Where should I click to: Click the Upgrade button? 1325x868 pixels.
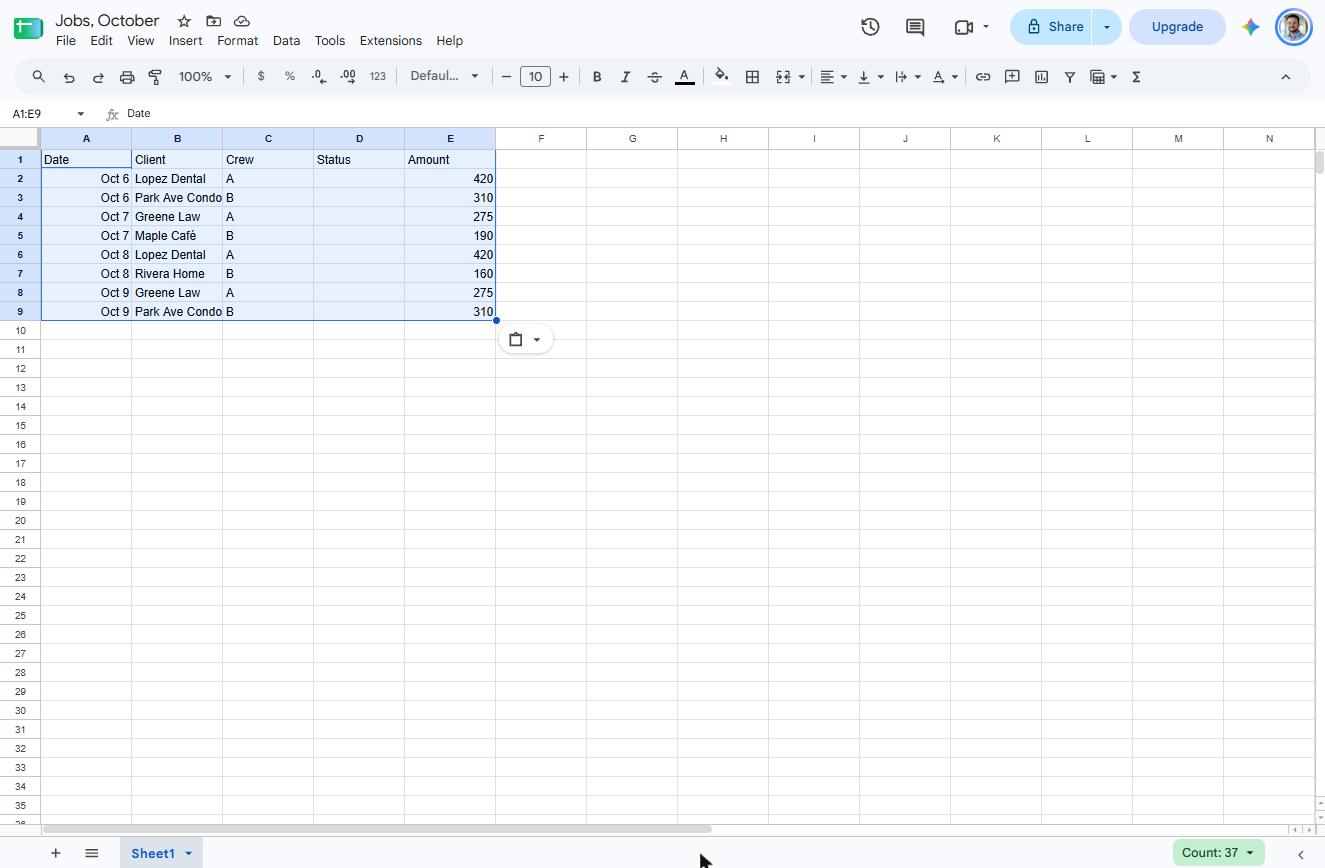click(x=1177, y=27)
